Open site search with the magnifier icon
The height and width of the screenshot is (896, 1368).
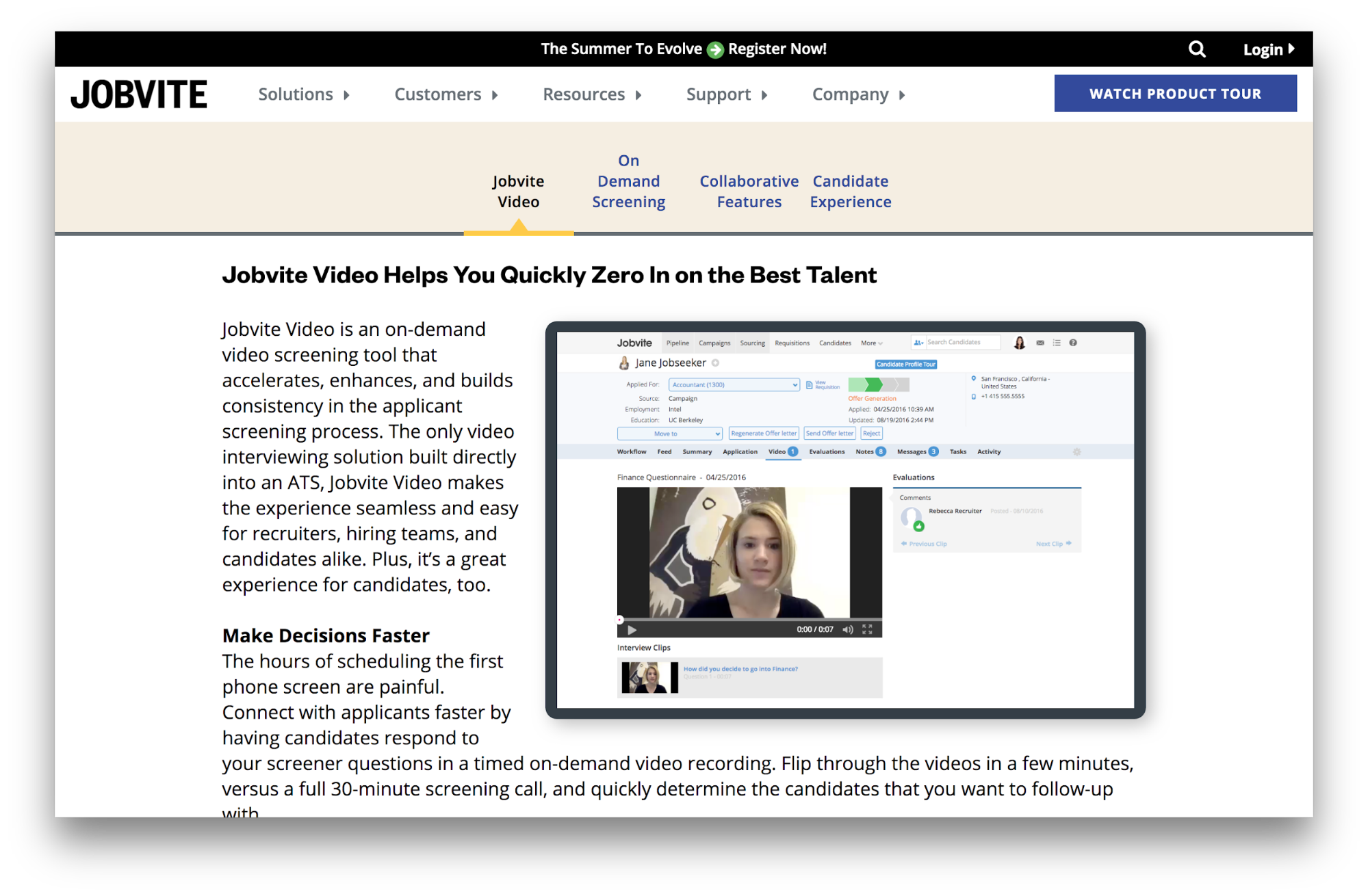pos(1196,49)
